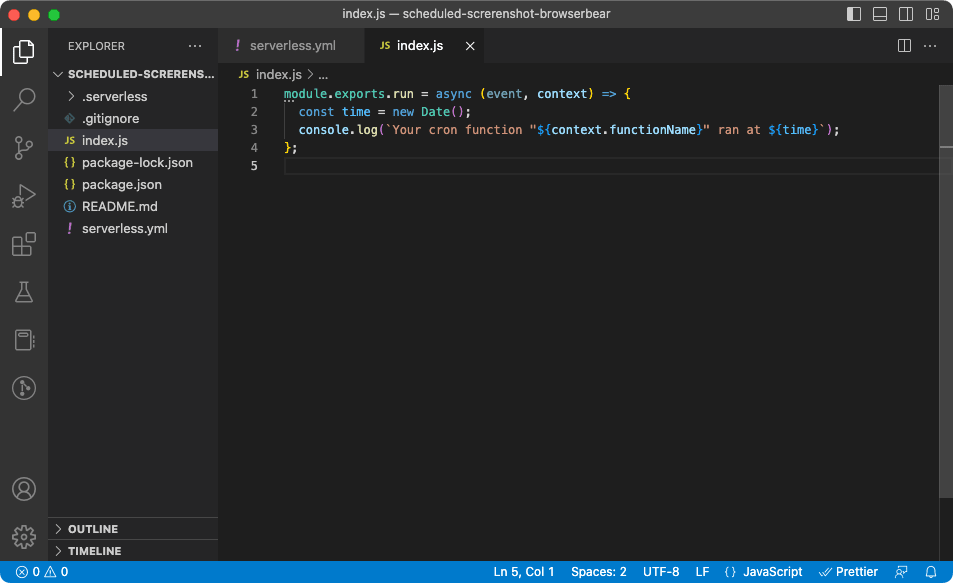Open the Explorer panel actions menu
Image resolution: width=953 pixels, height=583 pixels.
pos(196,45)
